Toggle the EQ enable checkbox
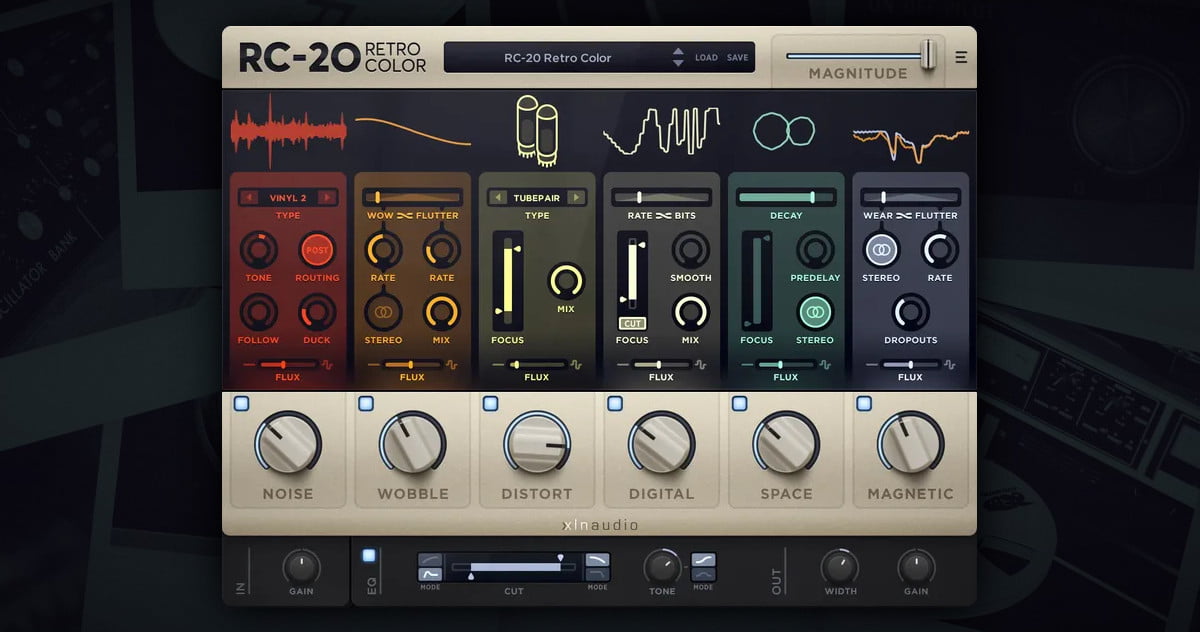The width and height of the screenshot is (1200, 632). (x=369, y=556)
